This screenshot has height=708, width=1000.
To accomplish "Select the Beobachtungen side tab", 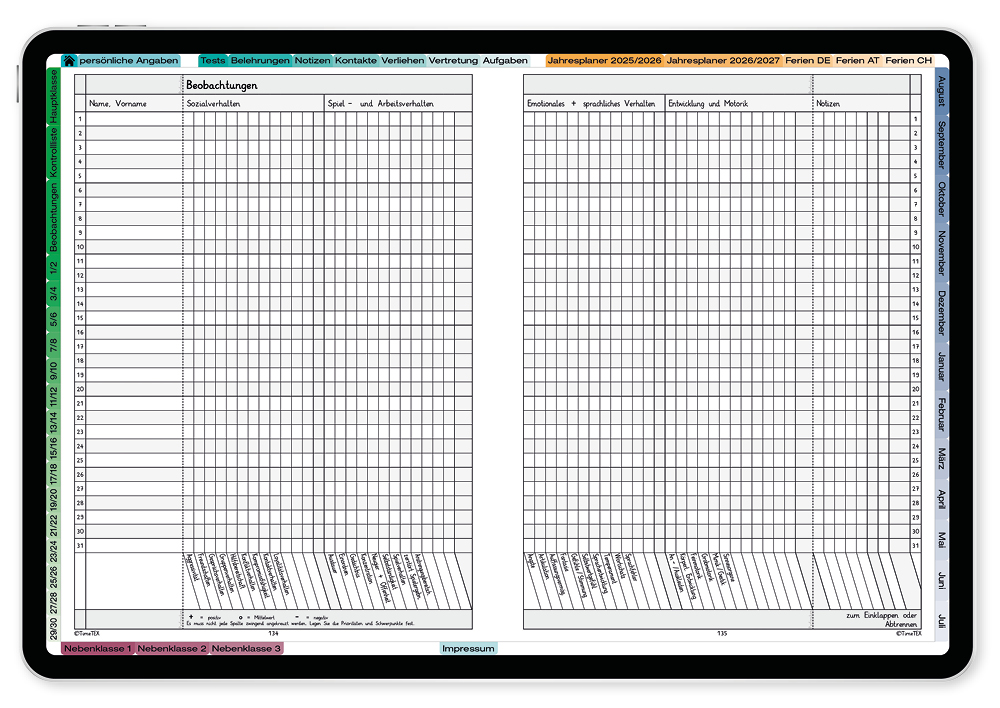I will [x=54, y=218].
